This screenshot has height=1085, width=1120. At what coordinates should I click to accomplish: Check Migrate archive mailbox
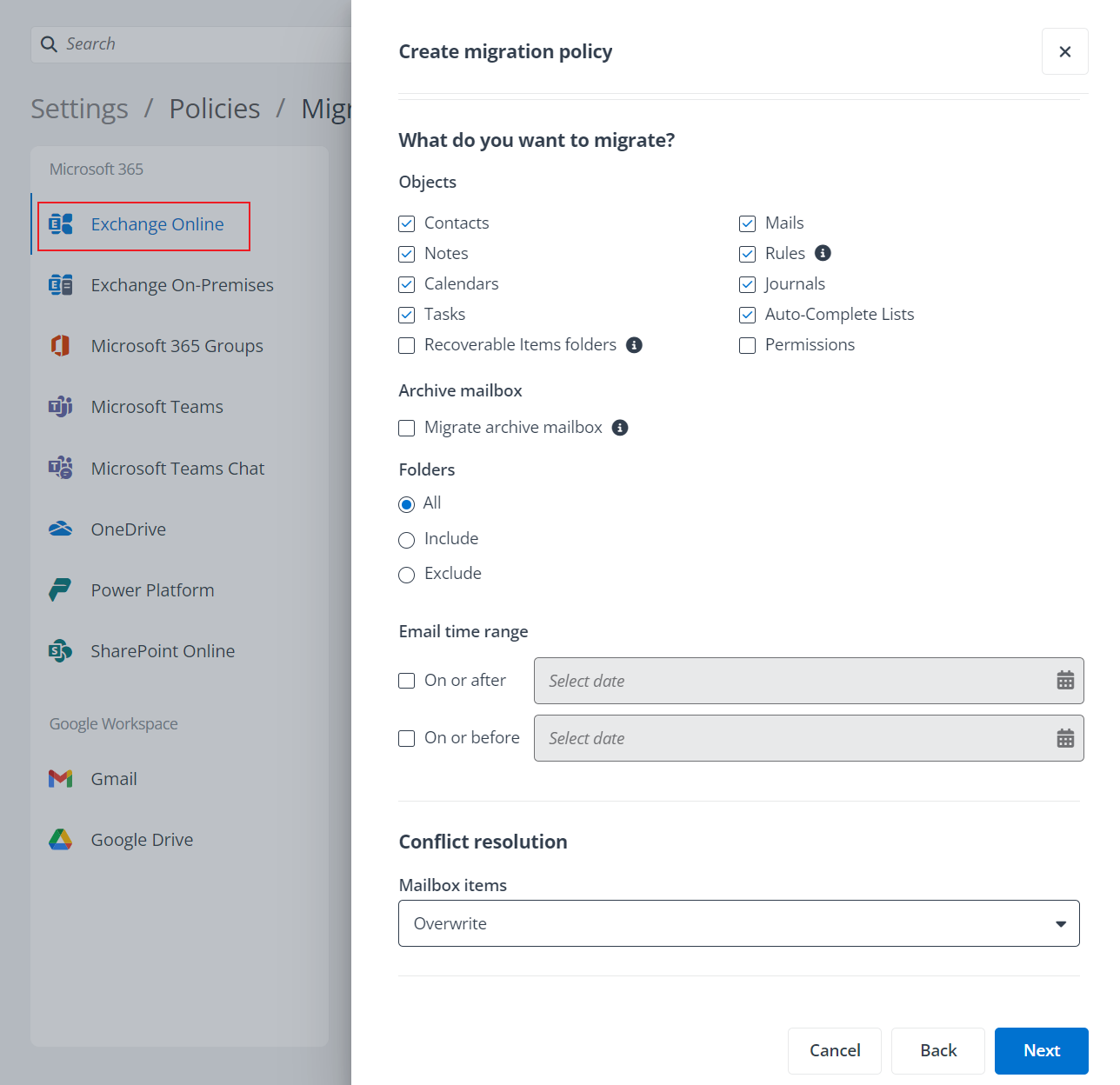(406, 428)
